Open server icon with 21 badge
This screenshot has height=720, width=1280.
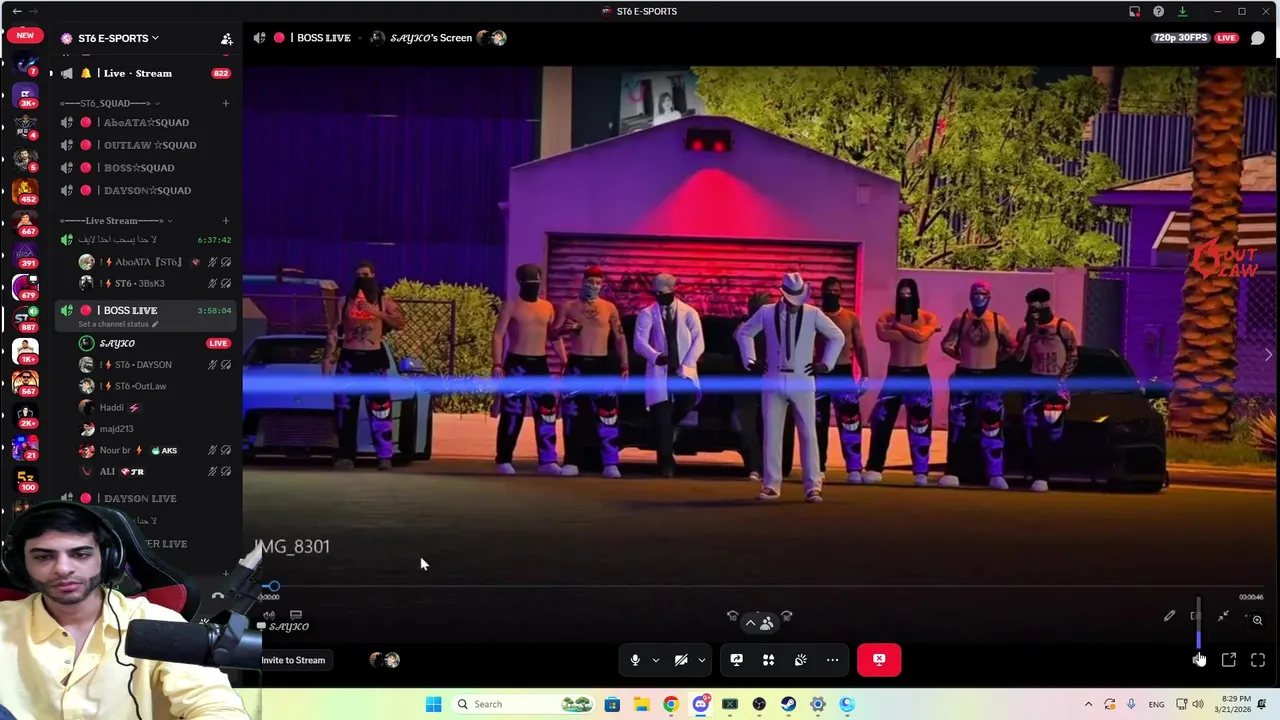pos(25,447)
